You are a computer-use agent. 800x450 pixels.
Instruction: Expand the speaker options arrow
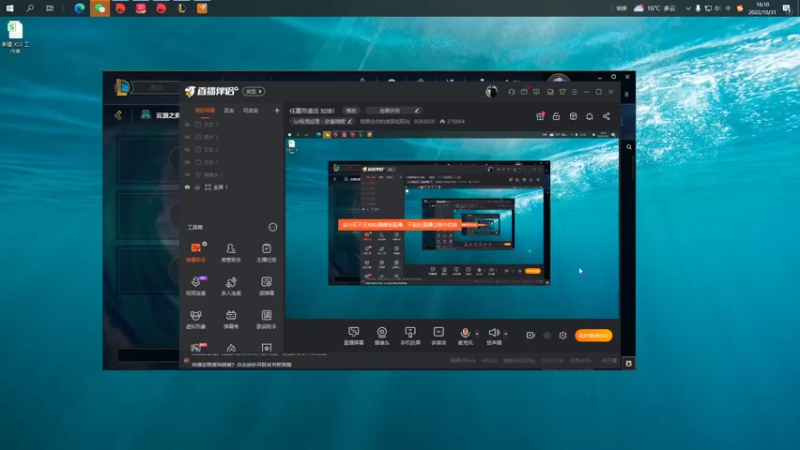(506, 334)
